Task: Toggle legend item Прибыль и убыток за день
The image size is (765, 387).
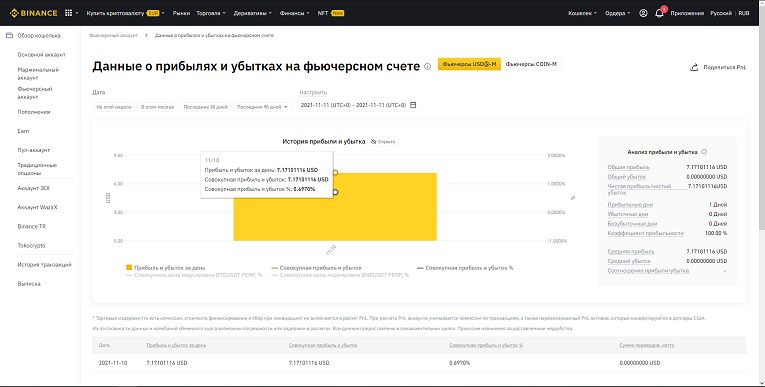Action: 165,267
